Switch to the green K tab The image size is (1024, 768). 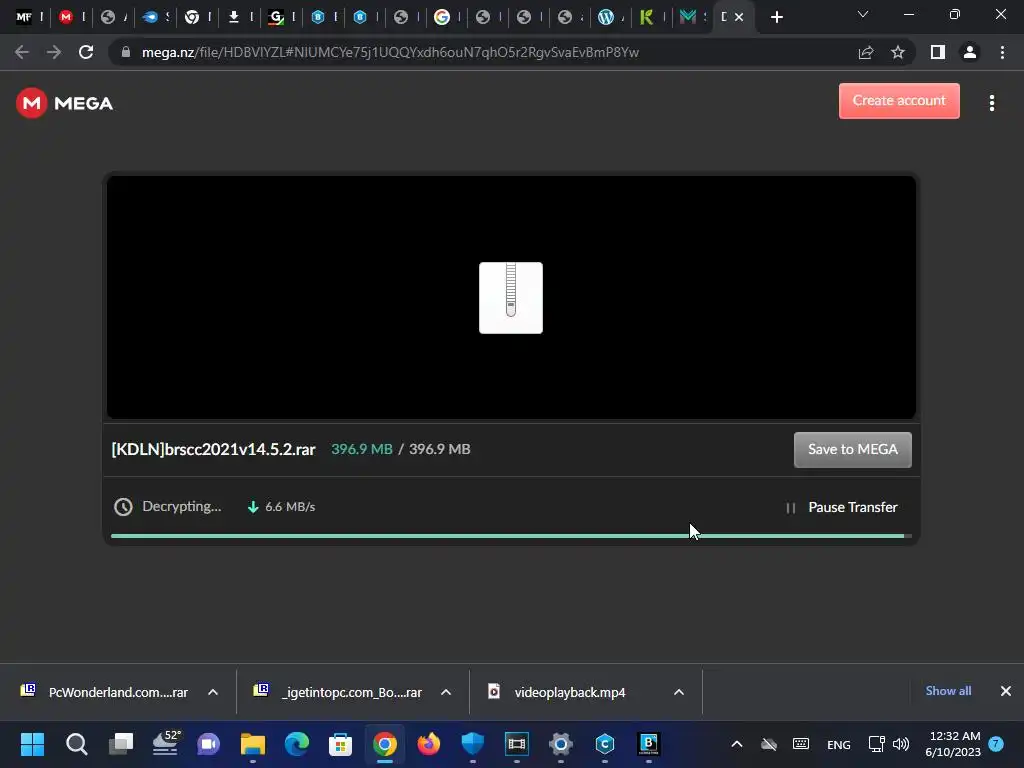647,18
